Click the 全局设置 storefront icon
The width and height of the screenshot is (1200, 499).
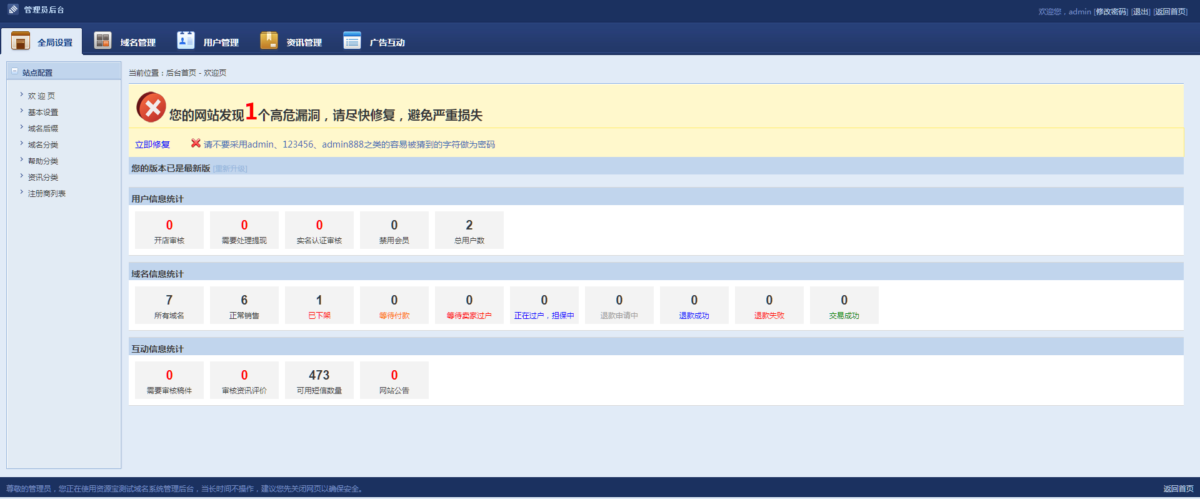point(20,41)
